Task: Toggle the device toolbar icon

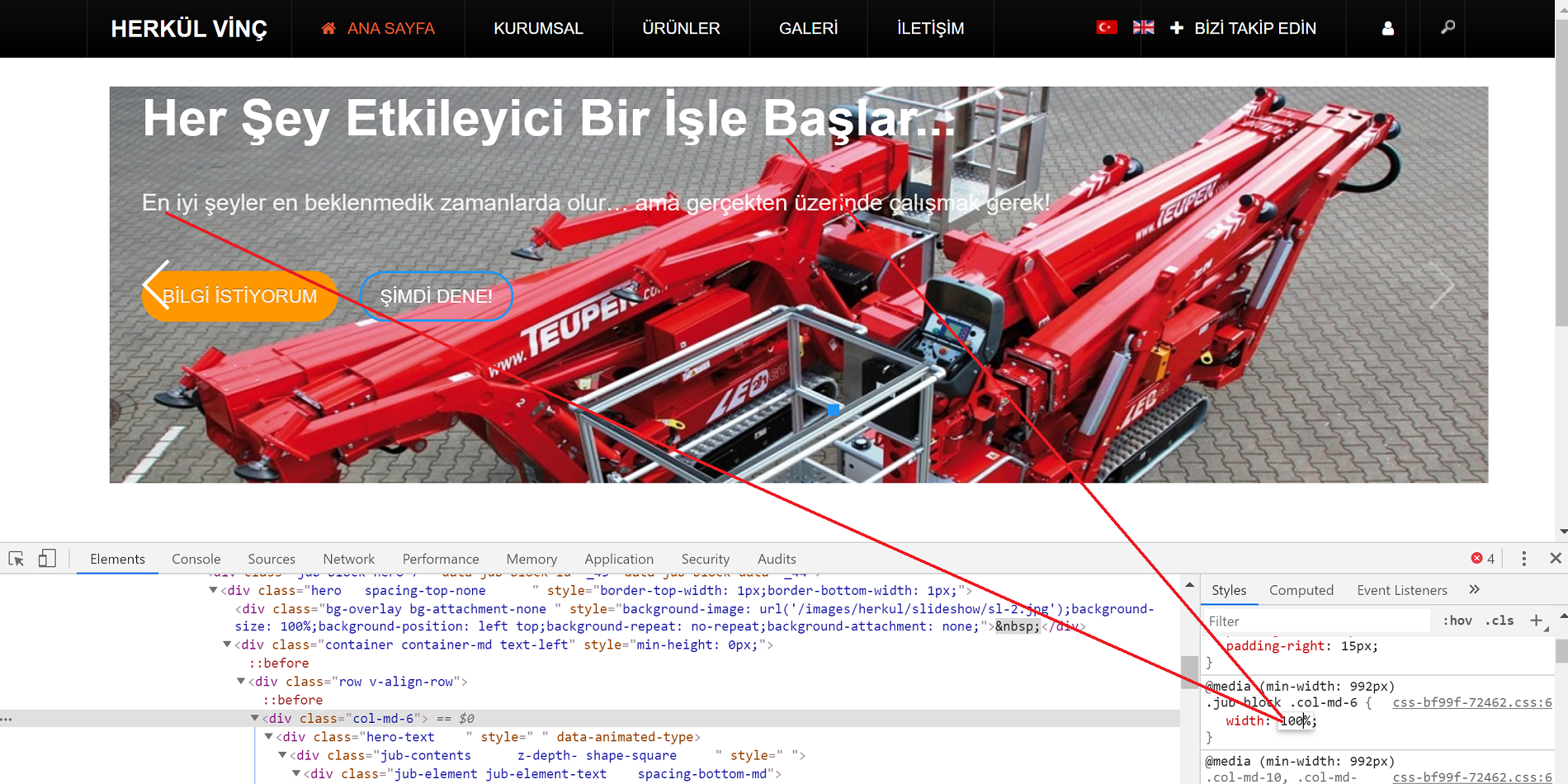Action: (47, 559)
